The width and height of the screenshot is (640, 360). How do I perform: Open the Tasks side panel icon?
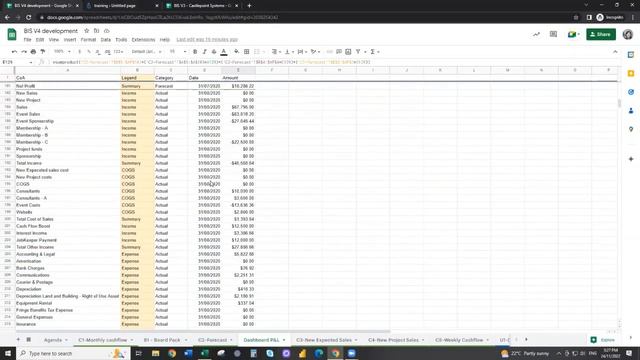pos(631,92)
